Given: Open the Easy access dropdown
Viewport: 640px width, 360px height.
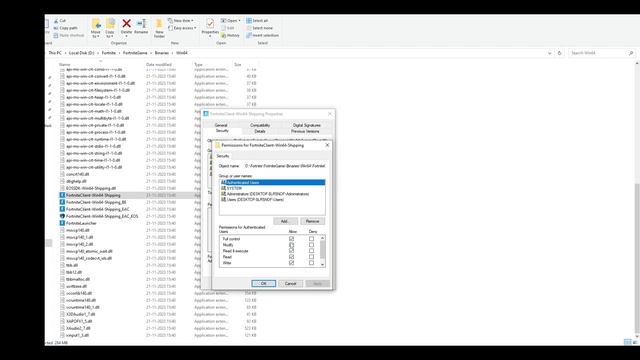Looking at the screenshot, I should click(x=182, y=28).
